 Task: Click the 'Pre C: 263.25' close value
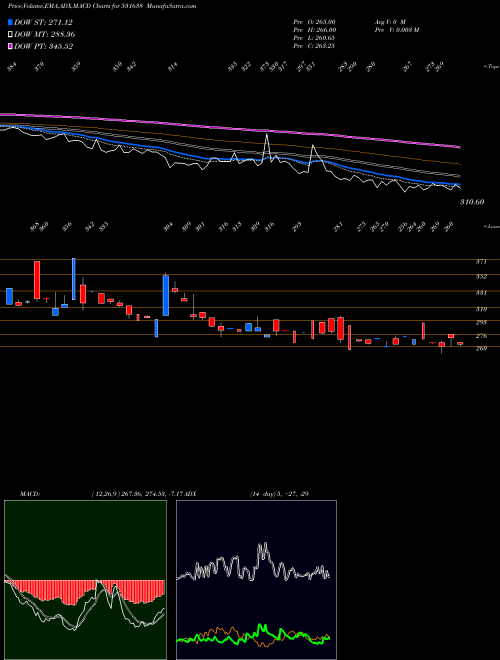click(x=314, y=46)
